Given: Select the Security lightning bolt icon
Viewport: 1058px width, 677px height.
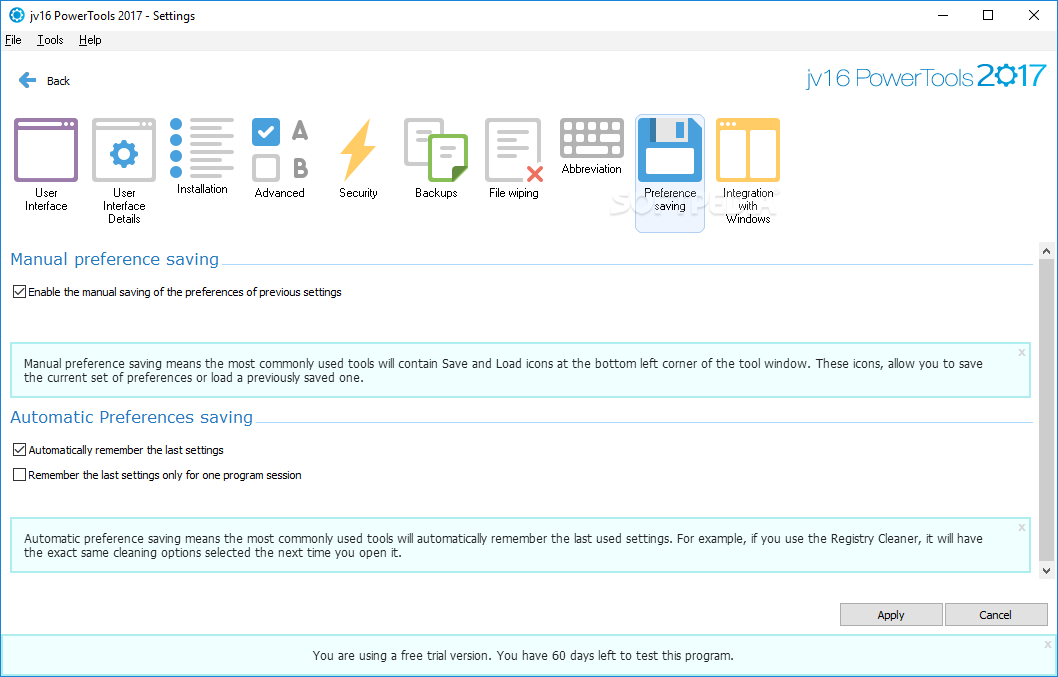Looking at the screenshot, I should pyautogui.click(x=358, y=150).
